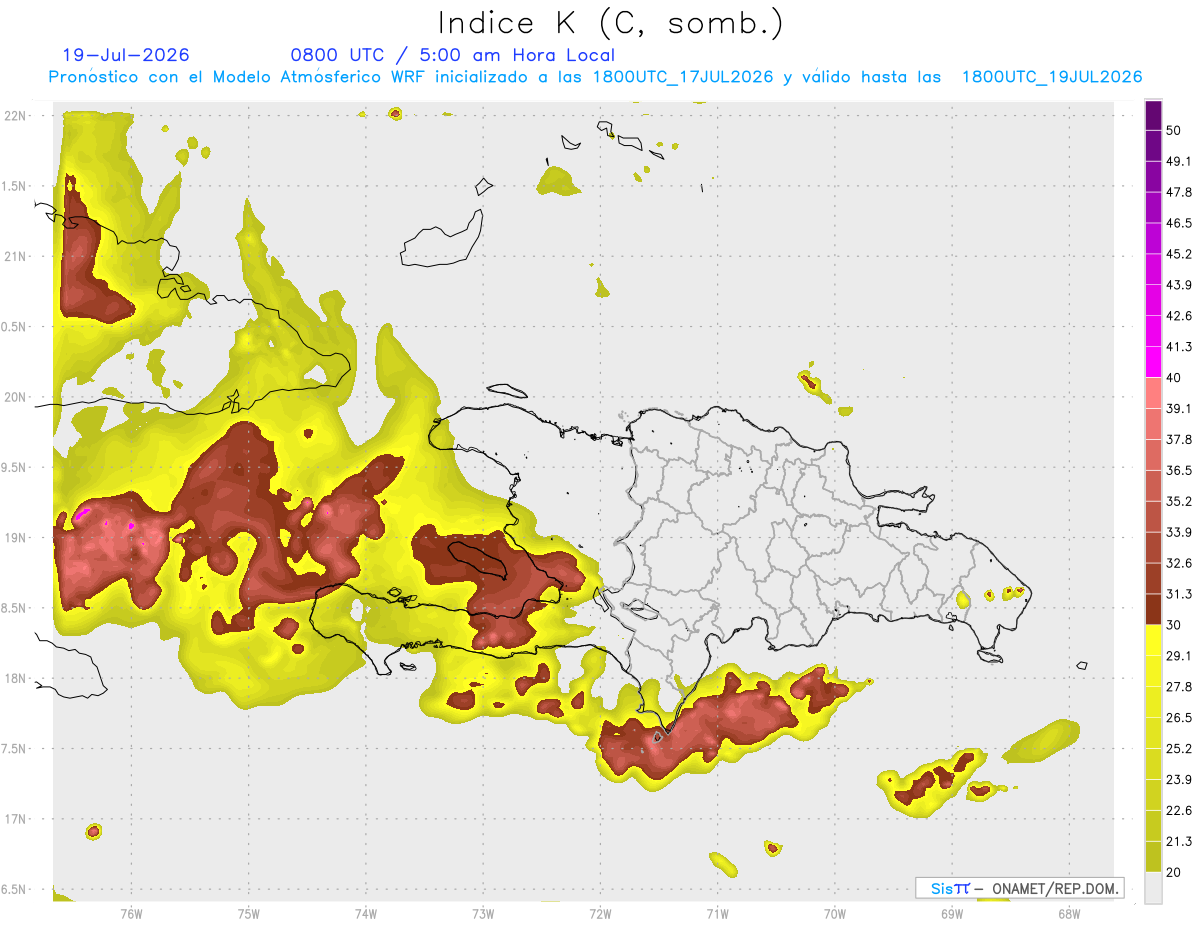Click the "17N" latitude label
The height and width of the screenshot is (927, 1200).
coord(15,819)
